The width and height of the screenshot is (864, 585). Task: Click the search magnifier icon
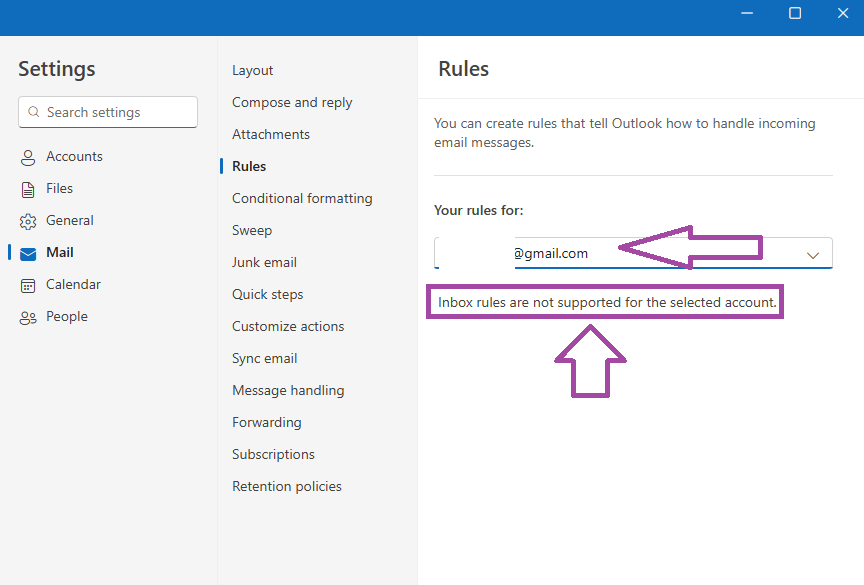click(x=34, y=112)
